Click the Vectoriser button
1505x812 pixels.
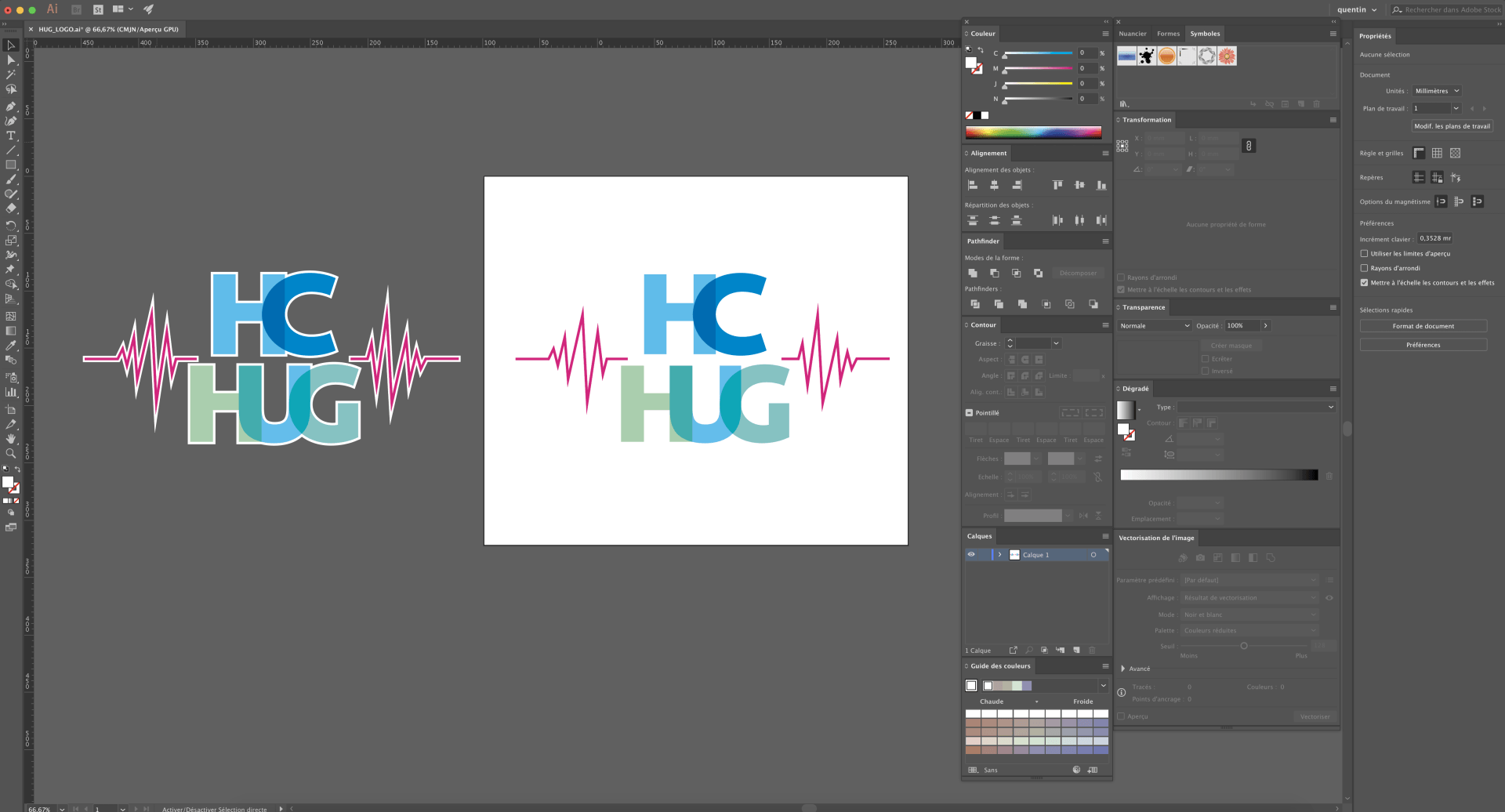[1315, 716]
